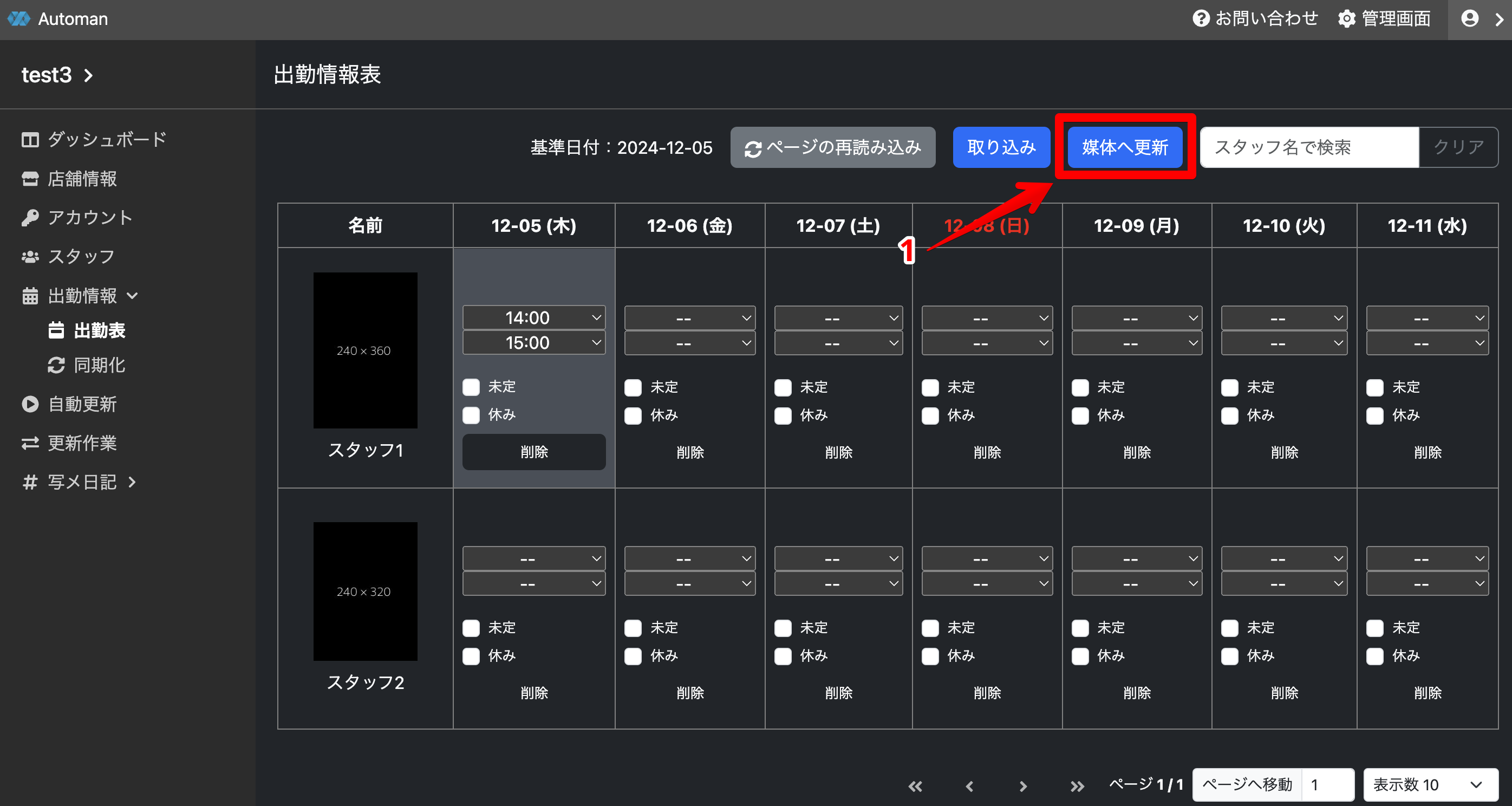Check 未定 for スタッフ1 on 12-05
This screenshot has width=1512, height=806.
[471, 387]
